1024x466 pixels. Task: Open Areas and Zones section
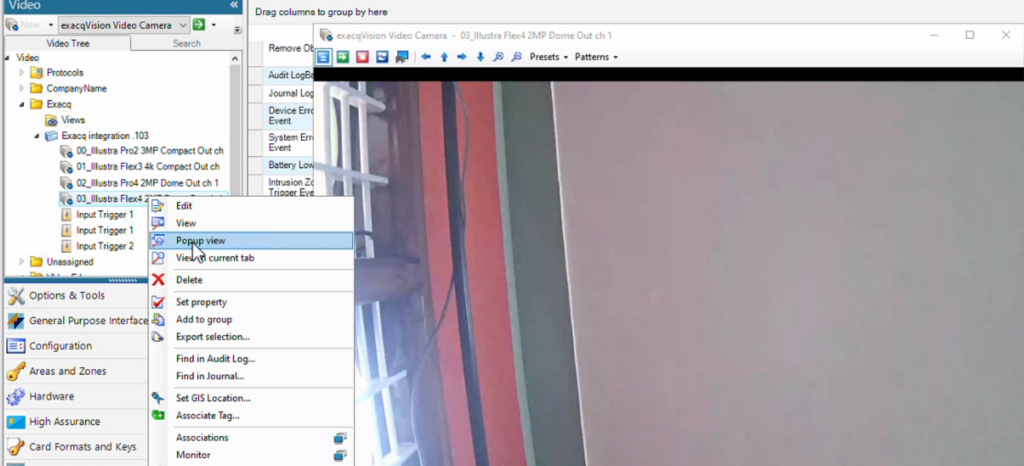(67, 371)
